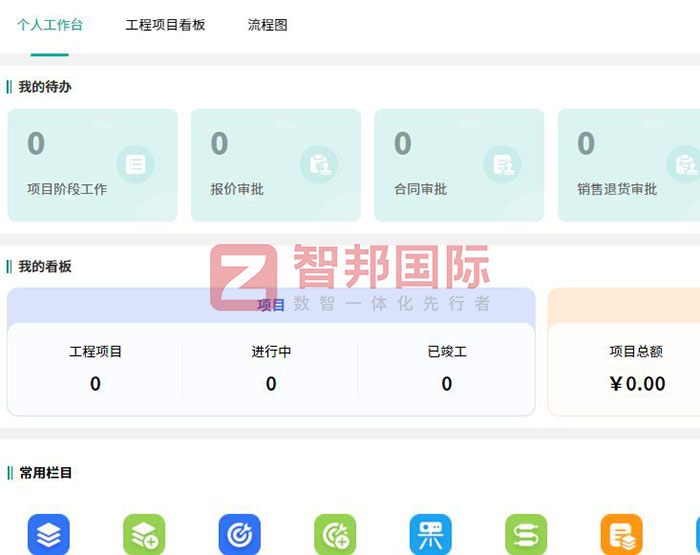Click the 项目总额 amount ¥0.00
The image size is (700, 555).
637,384
